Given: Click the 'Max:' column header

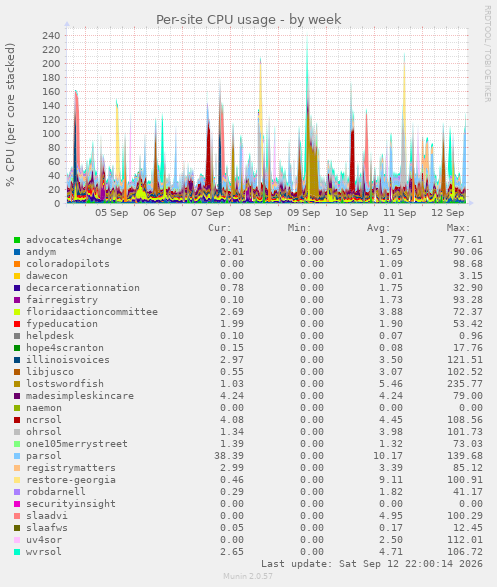Looking at the screenshot, I should click(x=458, y=228).
